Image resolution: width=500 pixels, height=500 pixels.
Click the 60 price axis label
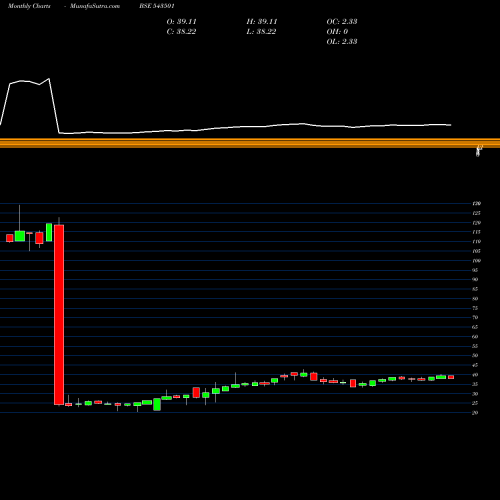tap(475, 337)
